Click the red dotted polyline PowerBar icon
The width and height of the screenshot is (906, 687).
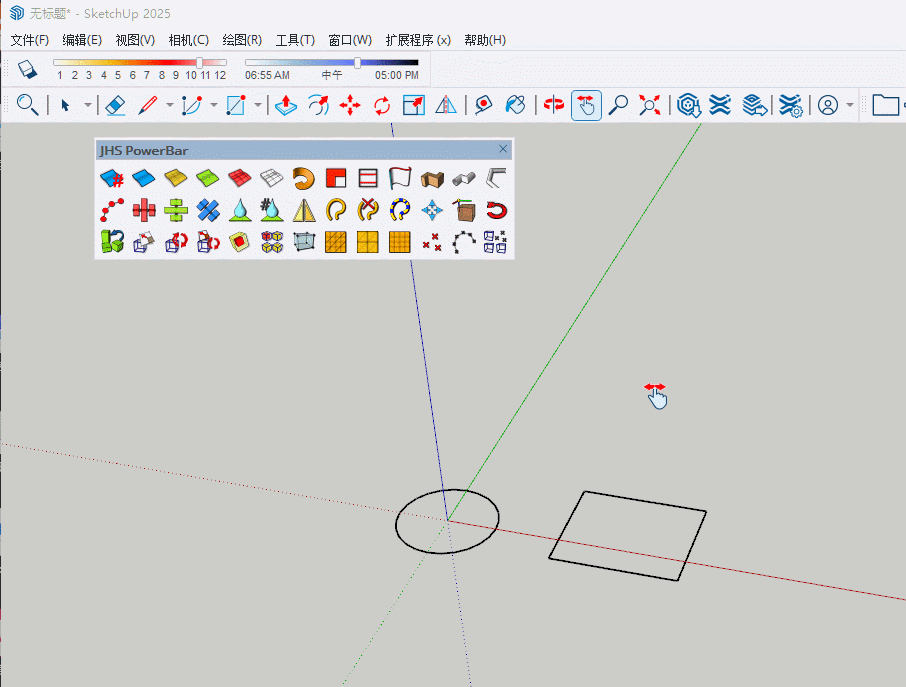[112, 210]
